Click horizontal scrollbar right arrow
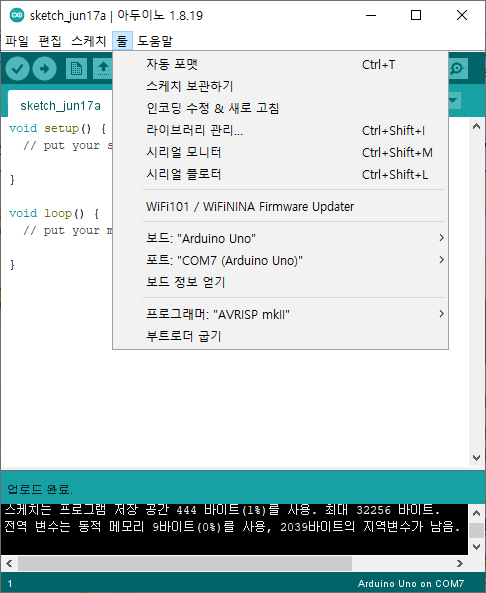Image resolution: width=486 pixels, height=593 pixels. coord(460,563)
